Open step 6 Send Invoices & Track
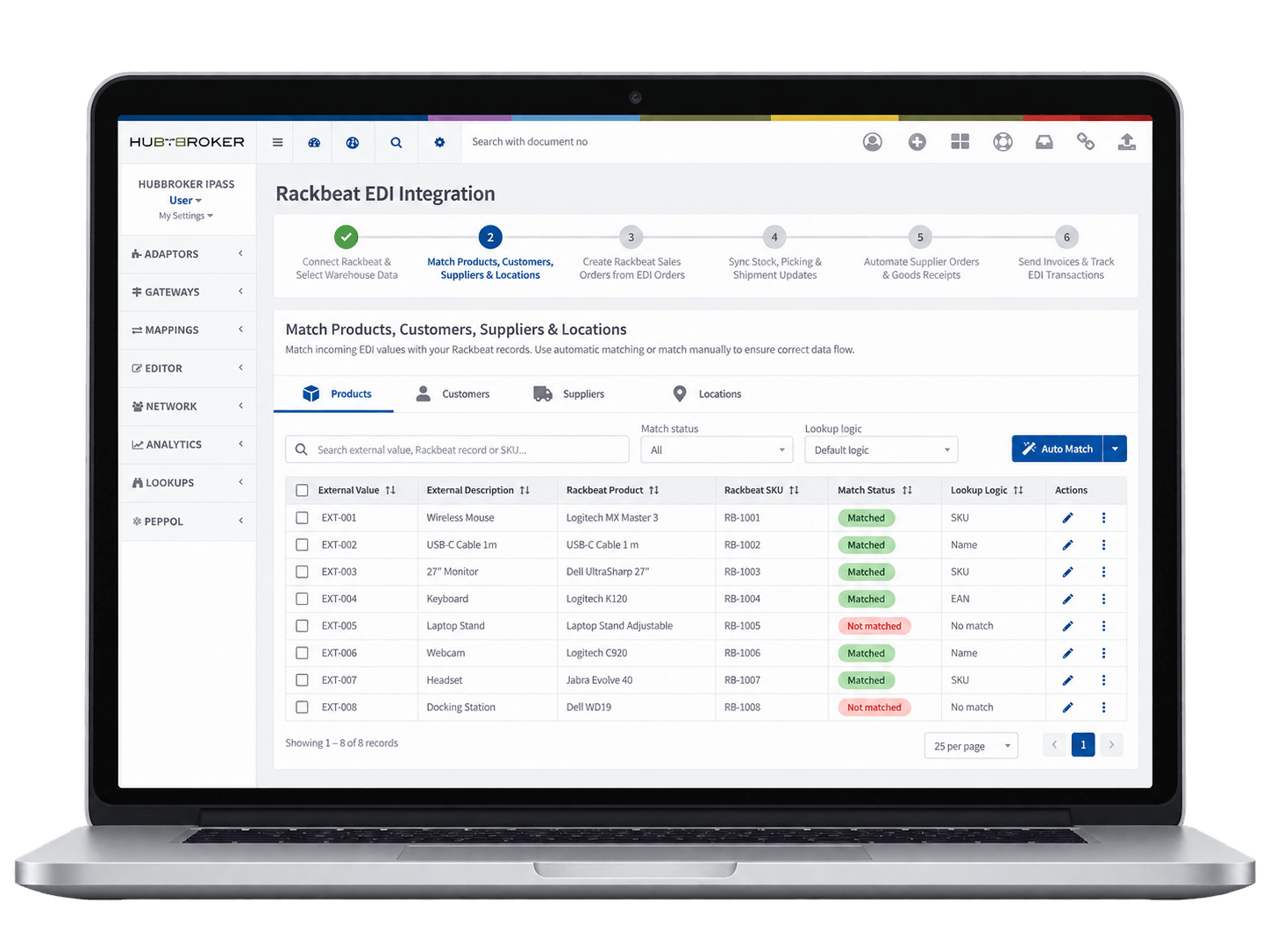This screenshot has width=1270, height=952. (x=1067, y=255)
